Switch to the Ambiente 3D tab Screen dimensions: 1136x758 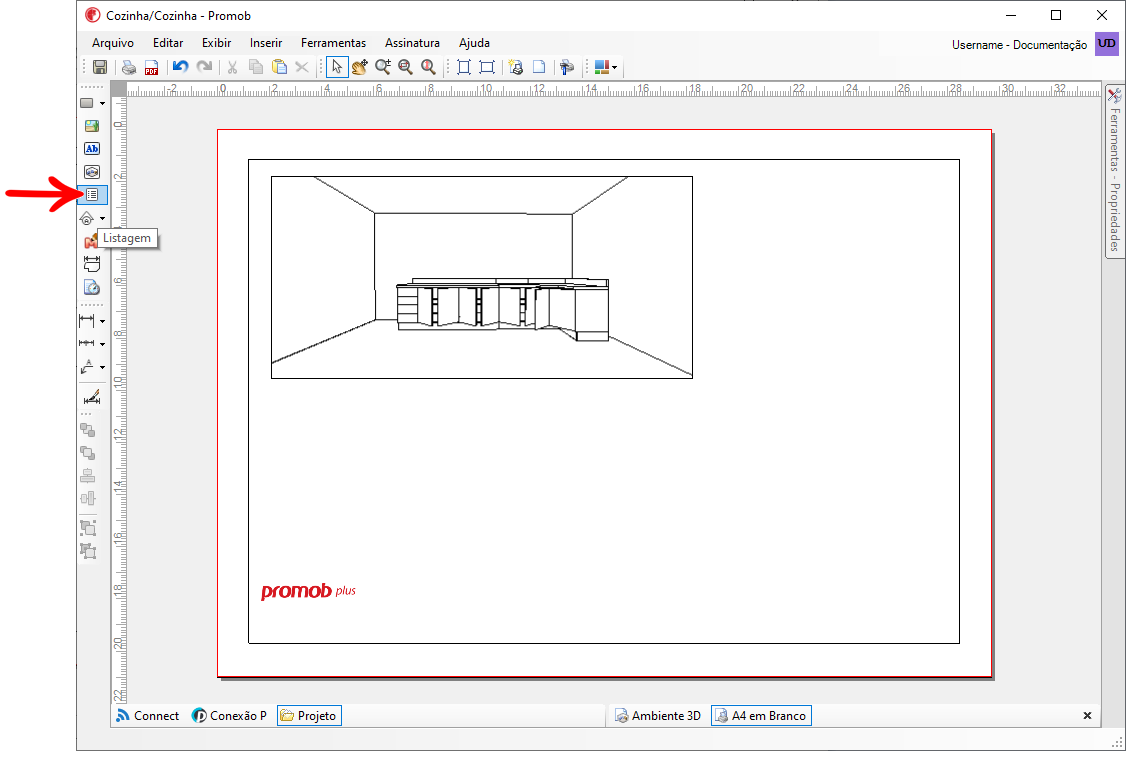point(658,715)
